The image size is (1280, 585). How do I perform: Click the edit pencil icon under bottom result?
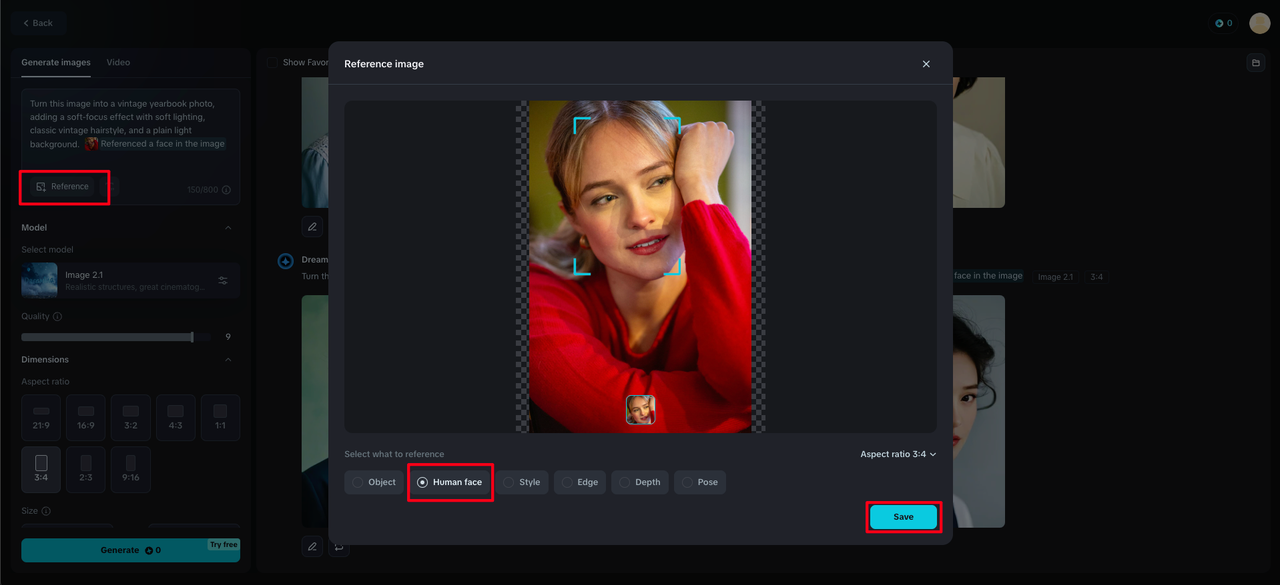312,546
